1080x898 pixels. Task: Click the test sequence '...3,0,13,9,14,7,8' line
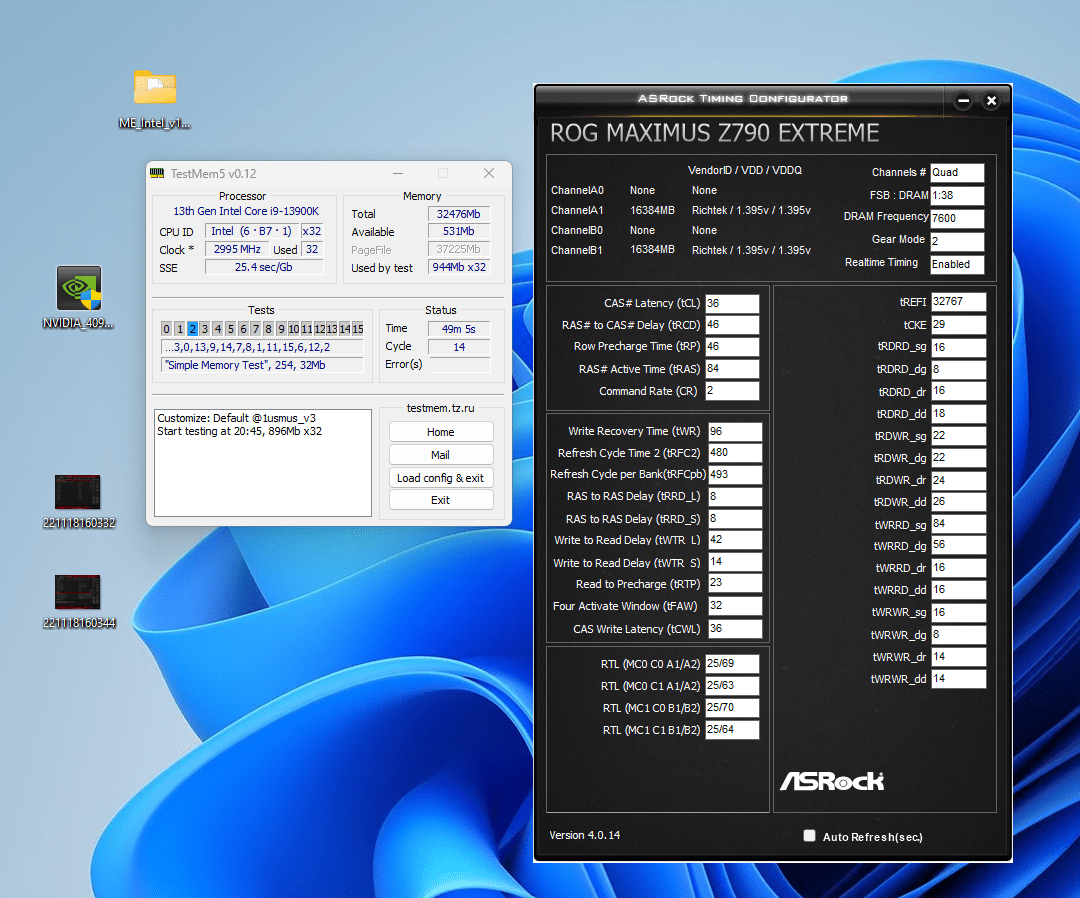[262, 347]
